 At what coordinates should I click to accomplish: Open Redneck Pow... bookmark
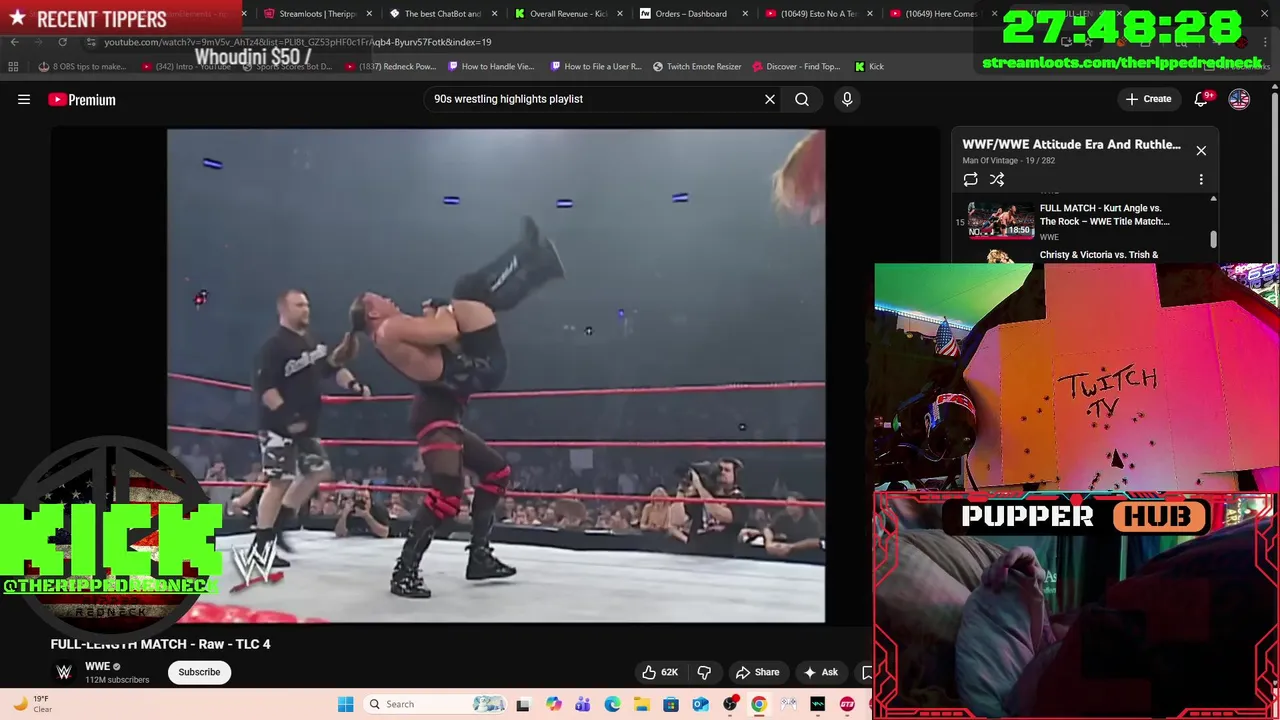[x=389, y=67]
